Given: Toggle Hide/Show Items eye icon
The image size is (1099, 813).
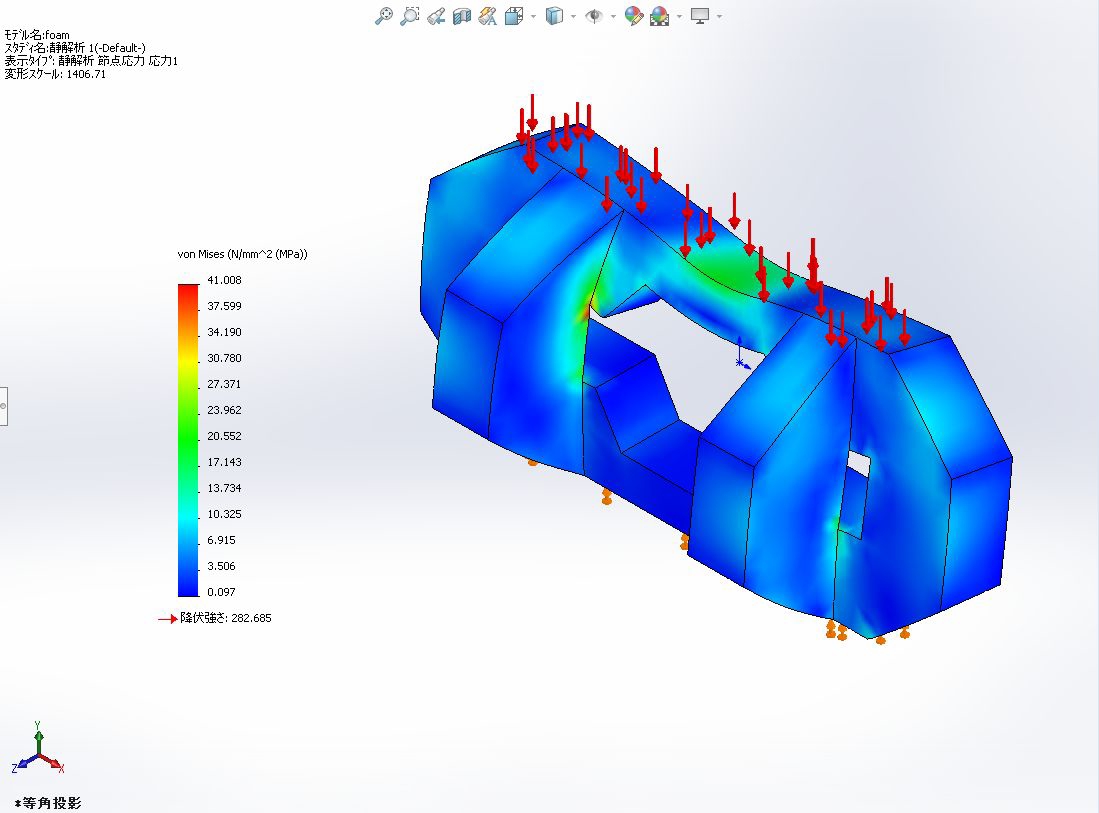Looking at the screenshot, I should [594, 16].
